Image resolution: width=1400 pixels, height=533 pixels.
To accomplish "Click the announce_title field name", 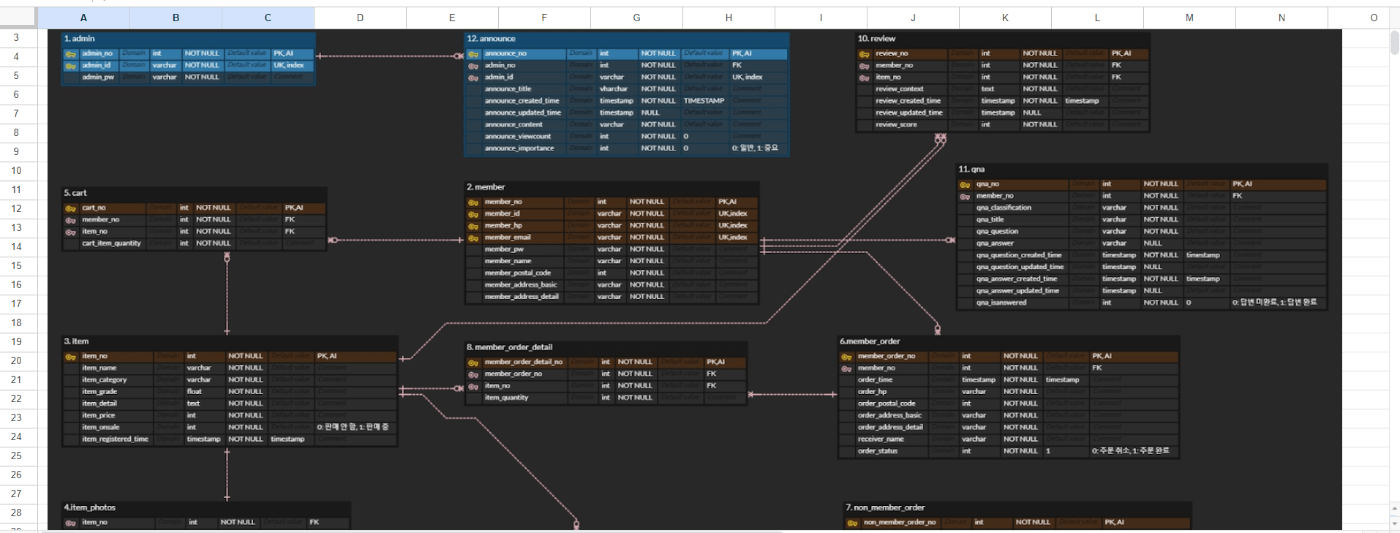I will coord(508,89).
